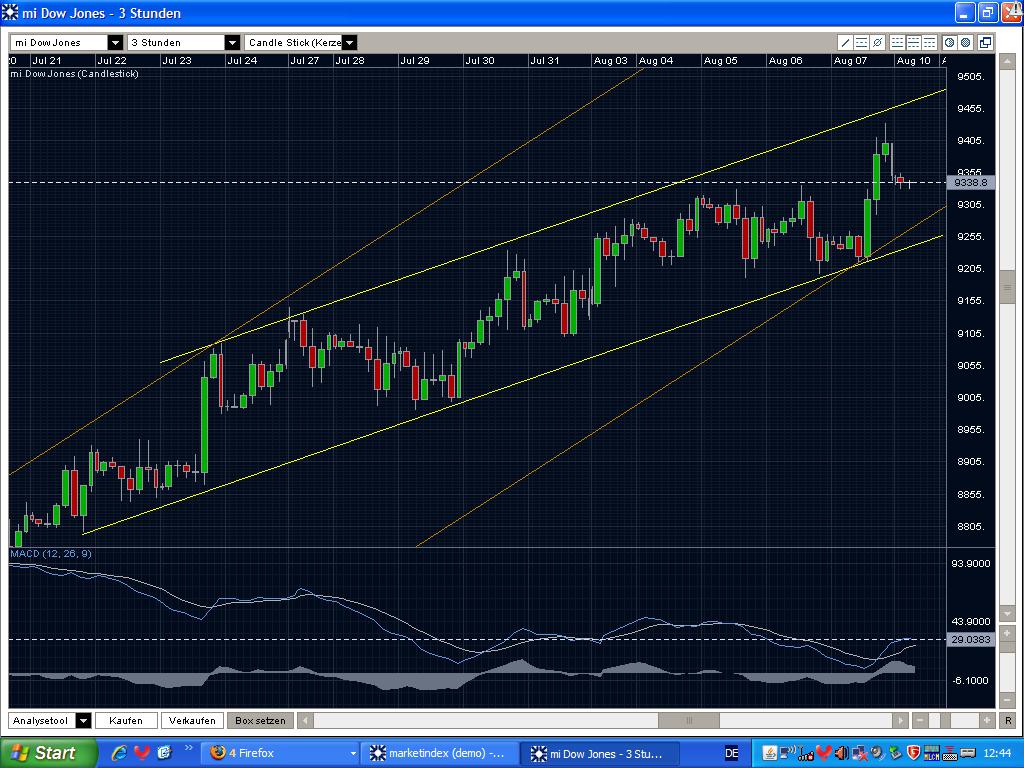Open the Candle Stick chart type dropdown

(300, 42)
